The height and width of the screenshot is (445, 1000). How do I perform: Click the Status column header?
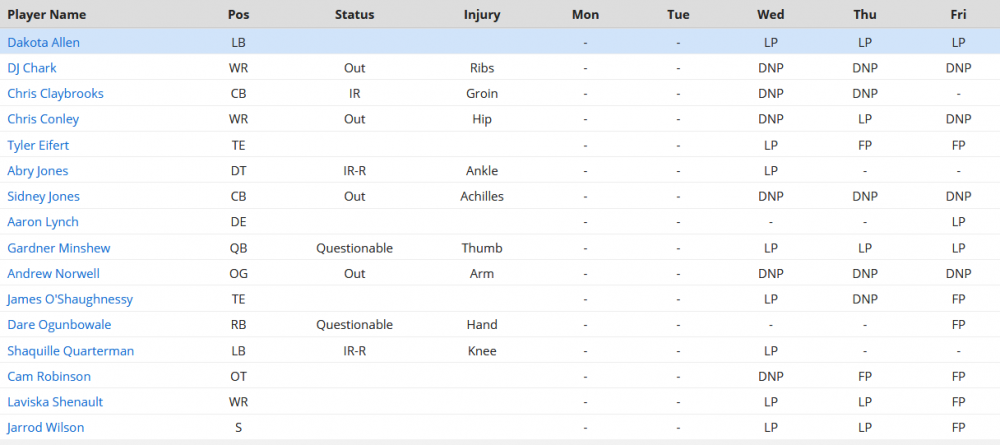click(355, 15)
